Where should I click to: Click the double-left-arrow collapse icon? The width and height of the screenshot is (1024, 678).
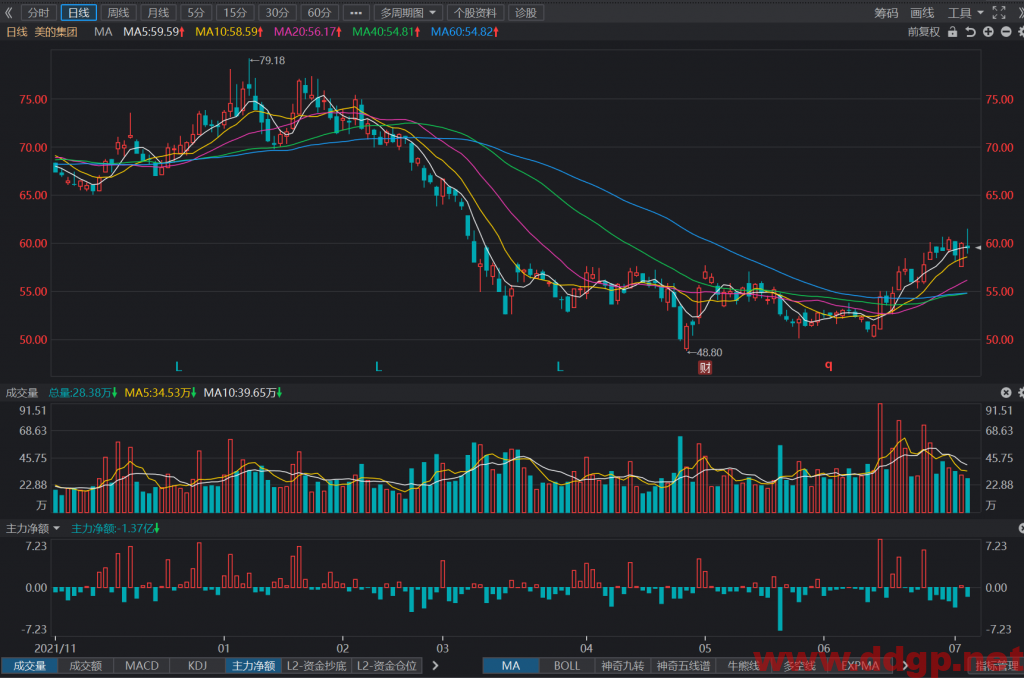click(x=8, y=12)
